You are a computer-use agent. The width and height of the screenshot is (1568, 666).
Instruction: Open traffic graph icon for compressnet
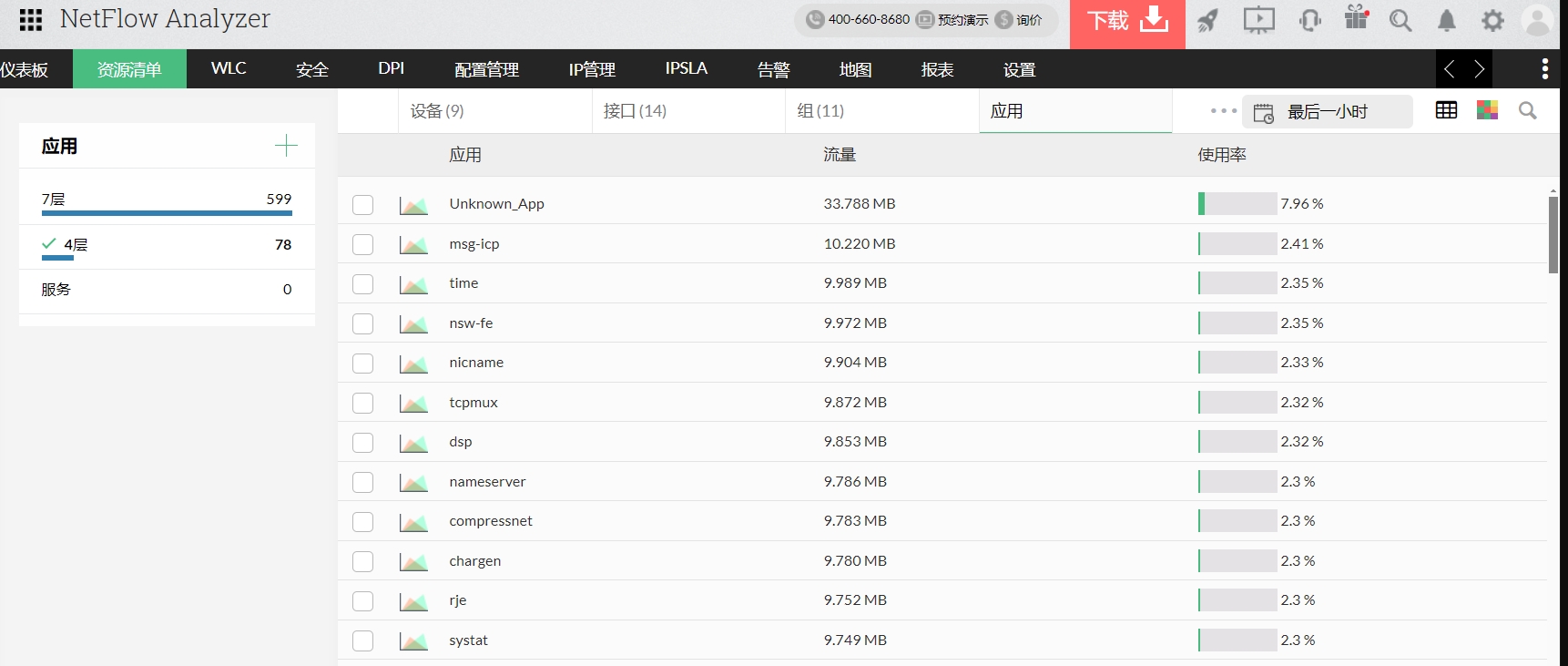point(413,522)
